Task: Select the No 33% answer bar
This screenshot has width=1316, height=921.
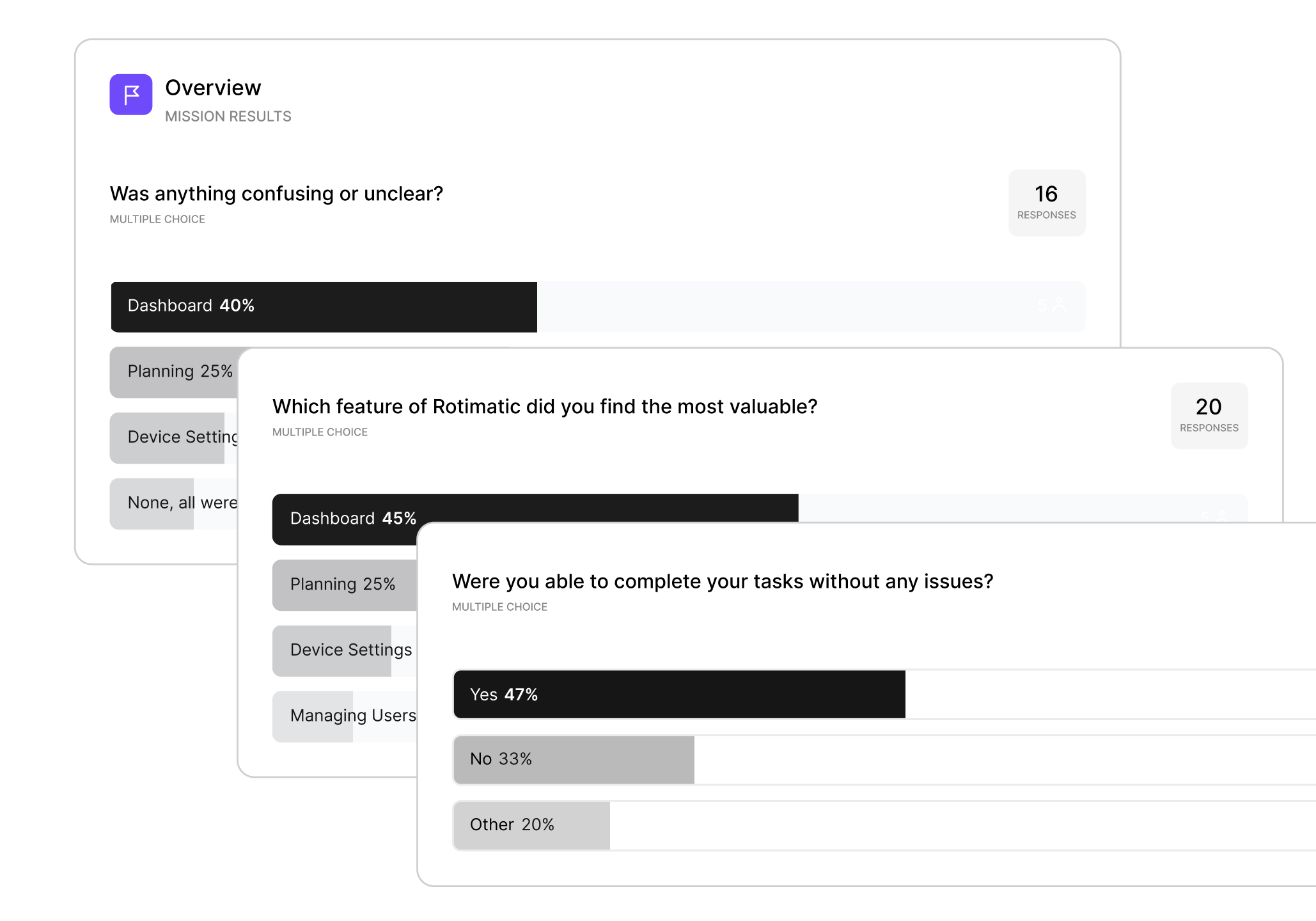Action: tap(884, 760)
